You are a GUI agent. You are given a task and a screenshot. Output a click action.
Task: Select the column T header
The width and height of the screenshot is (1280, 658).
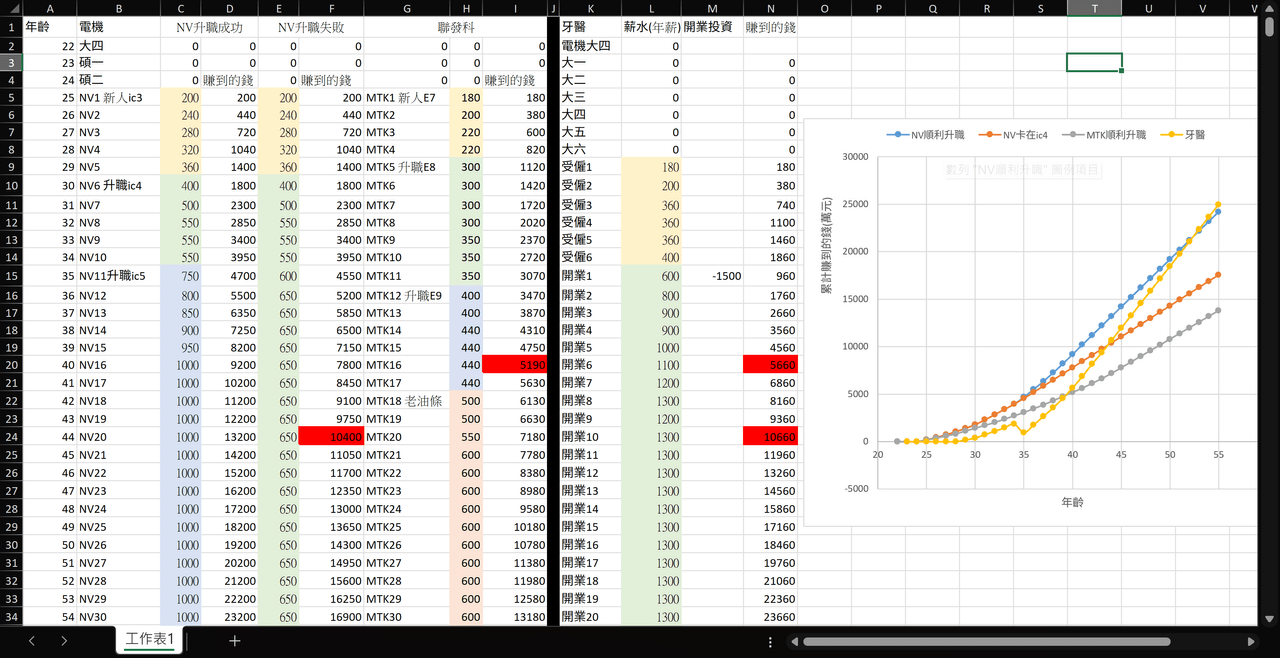point(1094,8)
